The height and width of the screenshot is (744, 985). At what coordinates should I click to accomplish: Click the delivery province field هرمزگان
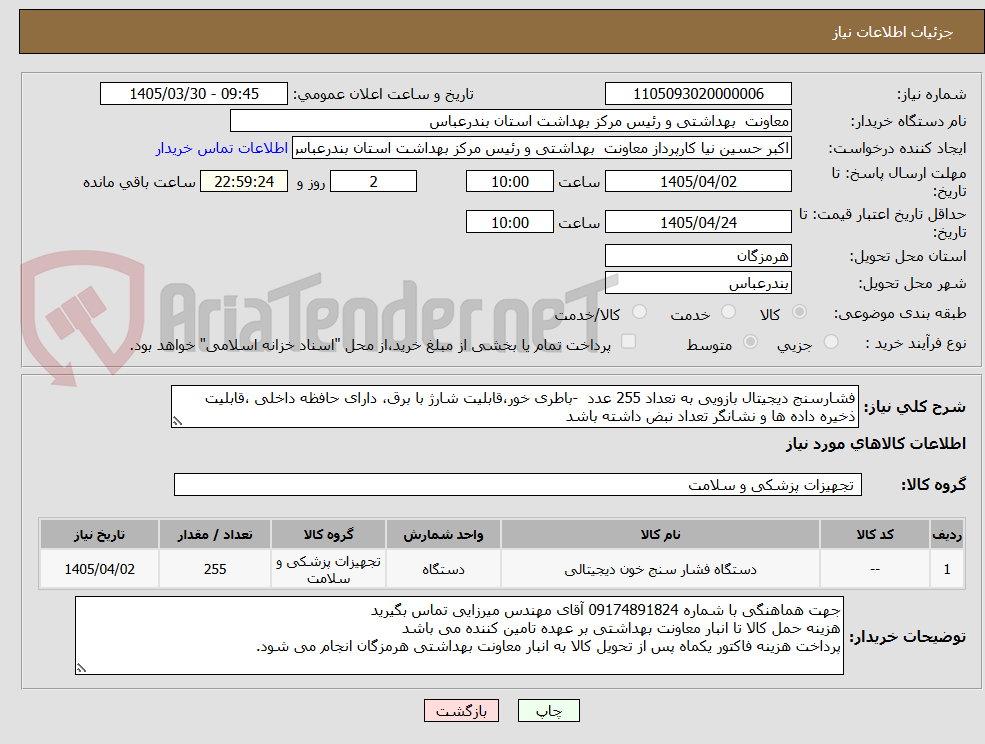point(698,256)
